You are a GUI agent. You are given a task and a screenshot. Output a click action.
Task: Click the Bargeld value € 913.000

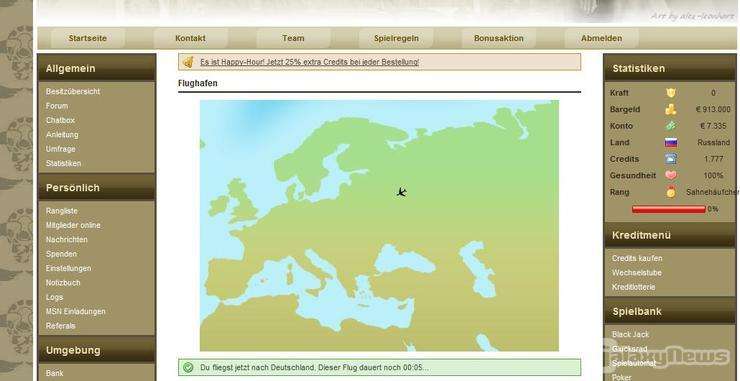713,109
